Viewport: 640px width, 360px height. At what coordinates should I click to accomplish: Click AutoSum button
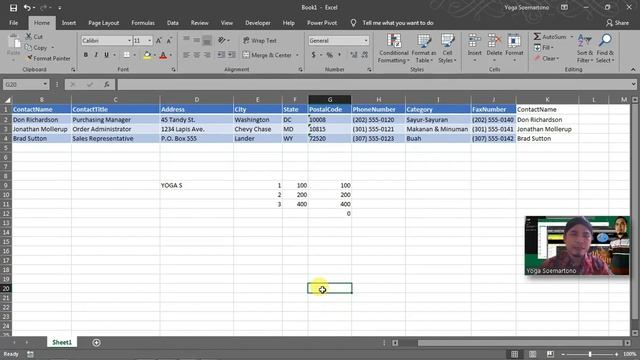[x=550, y=37]
